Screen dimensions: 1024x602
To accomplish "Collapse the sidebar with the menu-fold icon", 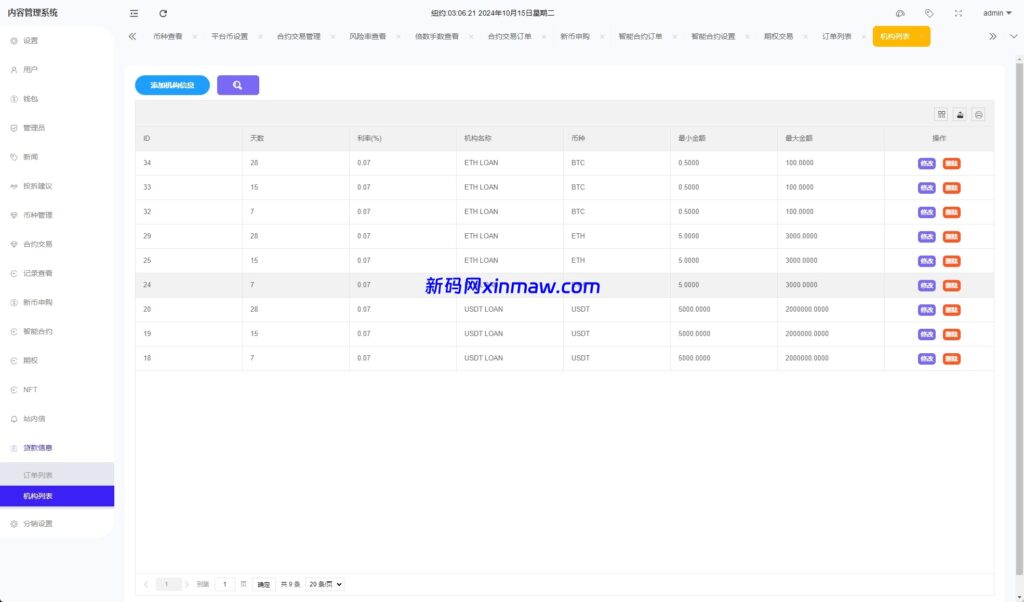I will coord(134,13).
